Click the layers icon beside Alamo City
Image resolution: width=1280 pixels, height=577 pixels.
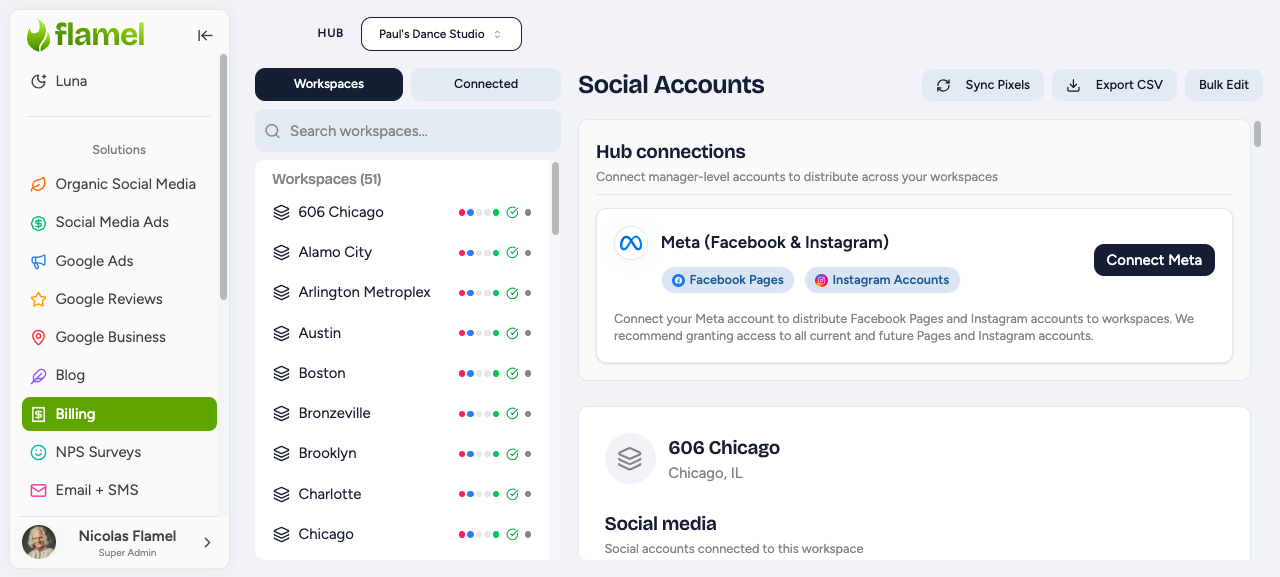click(x=281, y=252)
